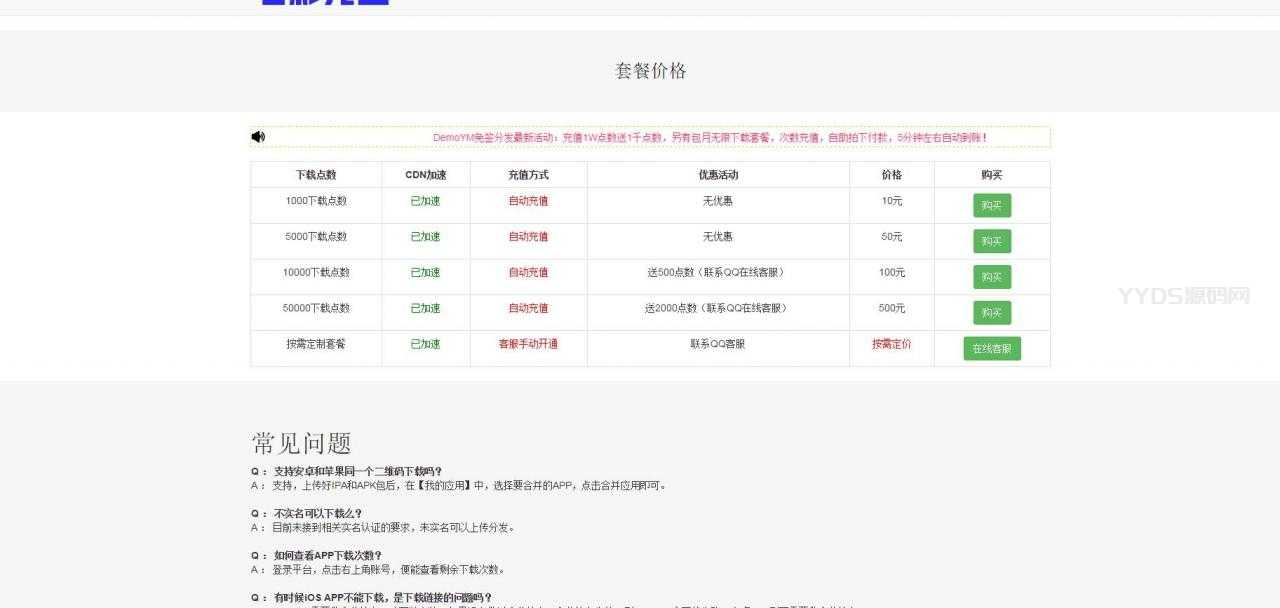The image size is (1280, 608).
Task: Click the blue site logo at top
Action: (324, 3)
